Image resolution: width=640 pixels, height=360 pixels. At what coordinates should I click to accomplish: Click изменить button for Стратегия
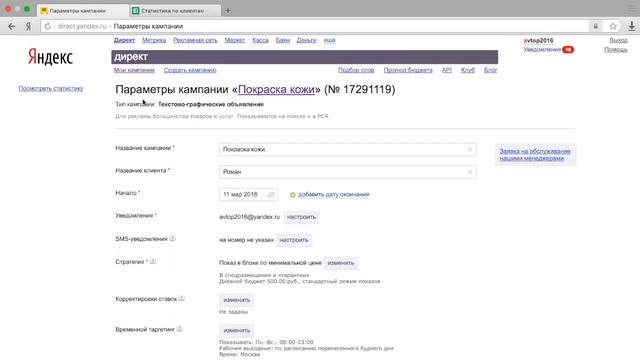coord(341,263)
